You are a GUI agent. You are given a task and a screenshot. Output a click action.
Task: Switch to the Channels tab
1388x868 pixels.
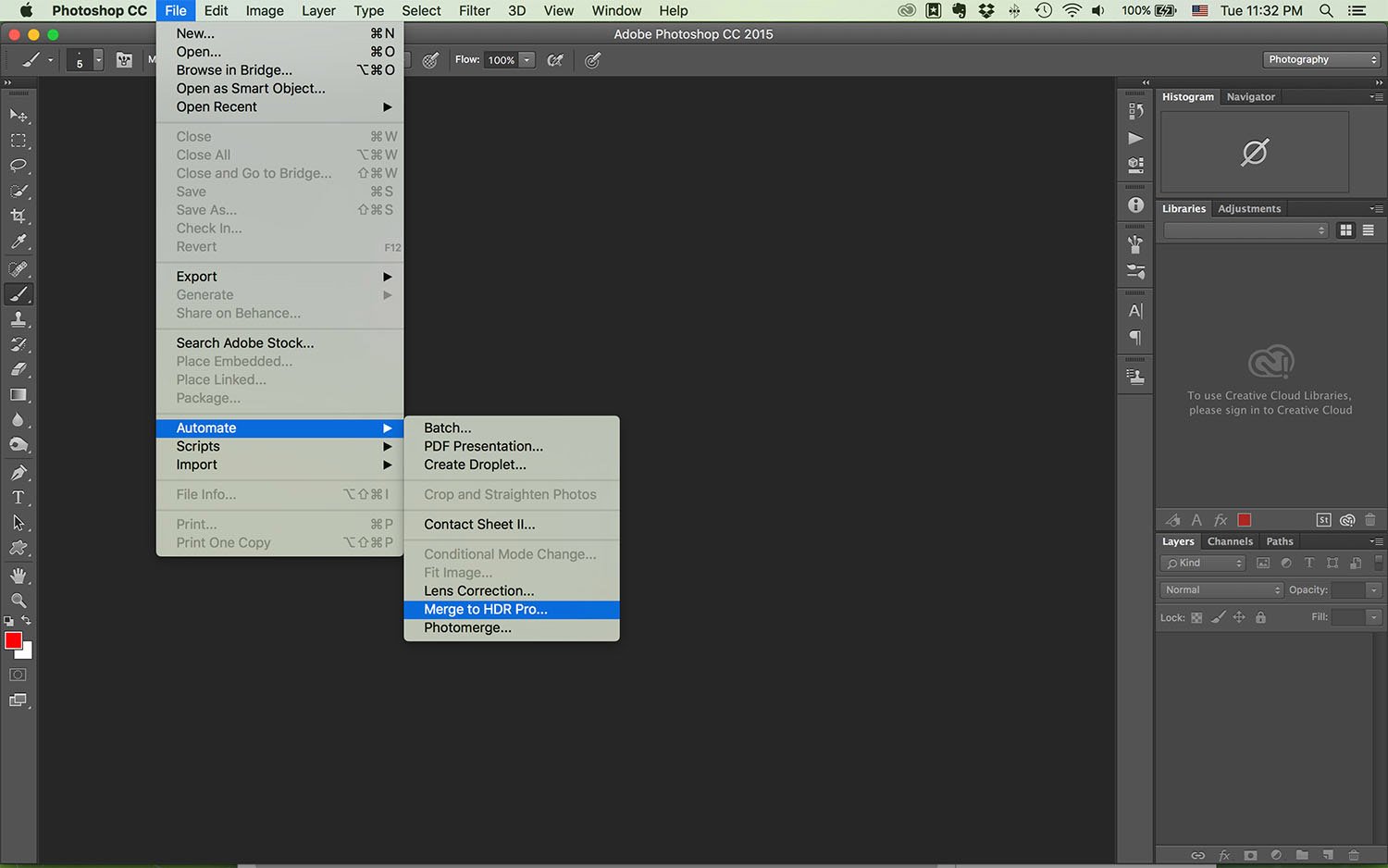pyautogui.click(x=1230, y=540)
